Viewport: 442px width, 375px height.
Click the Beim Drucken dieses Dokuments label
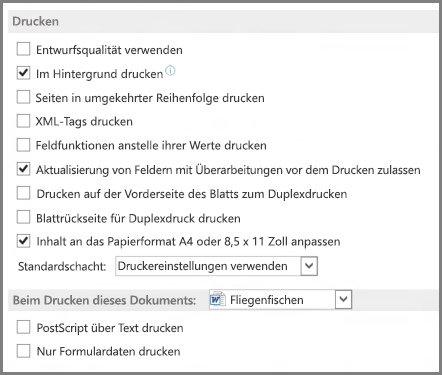104,300
